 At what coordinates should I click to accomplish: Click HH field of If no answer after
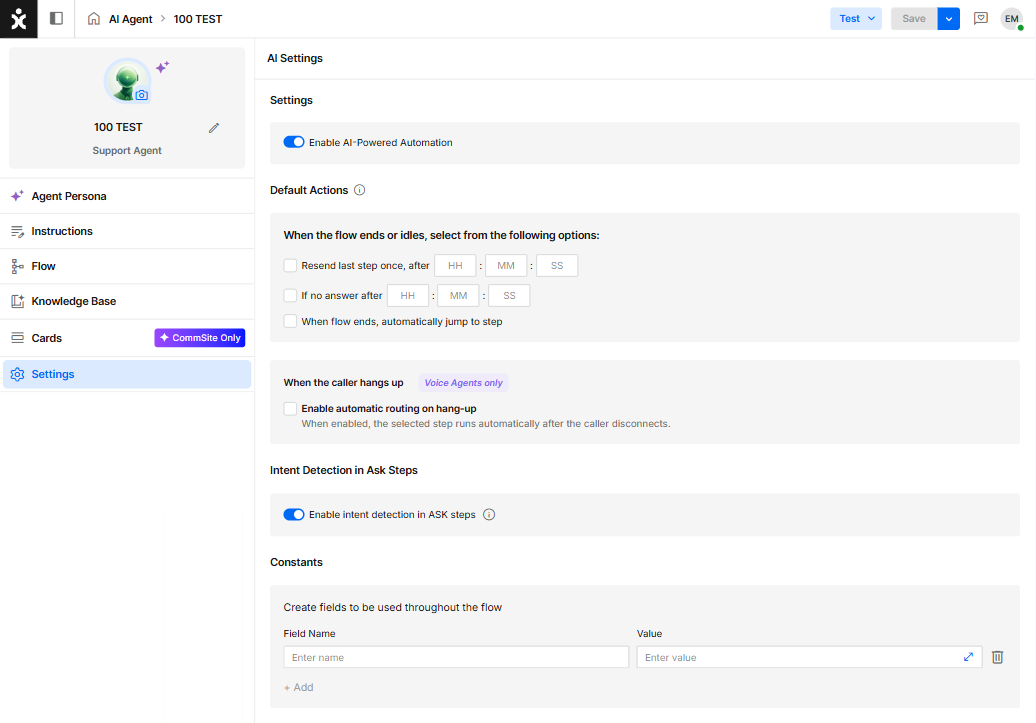coord(408,295)
